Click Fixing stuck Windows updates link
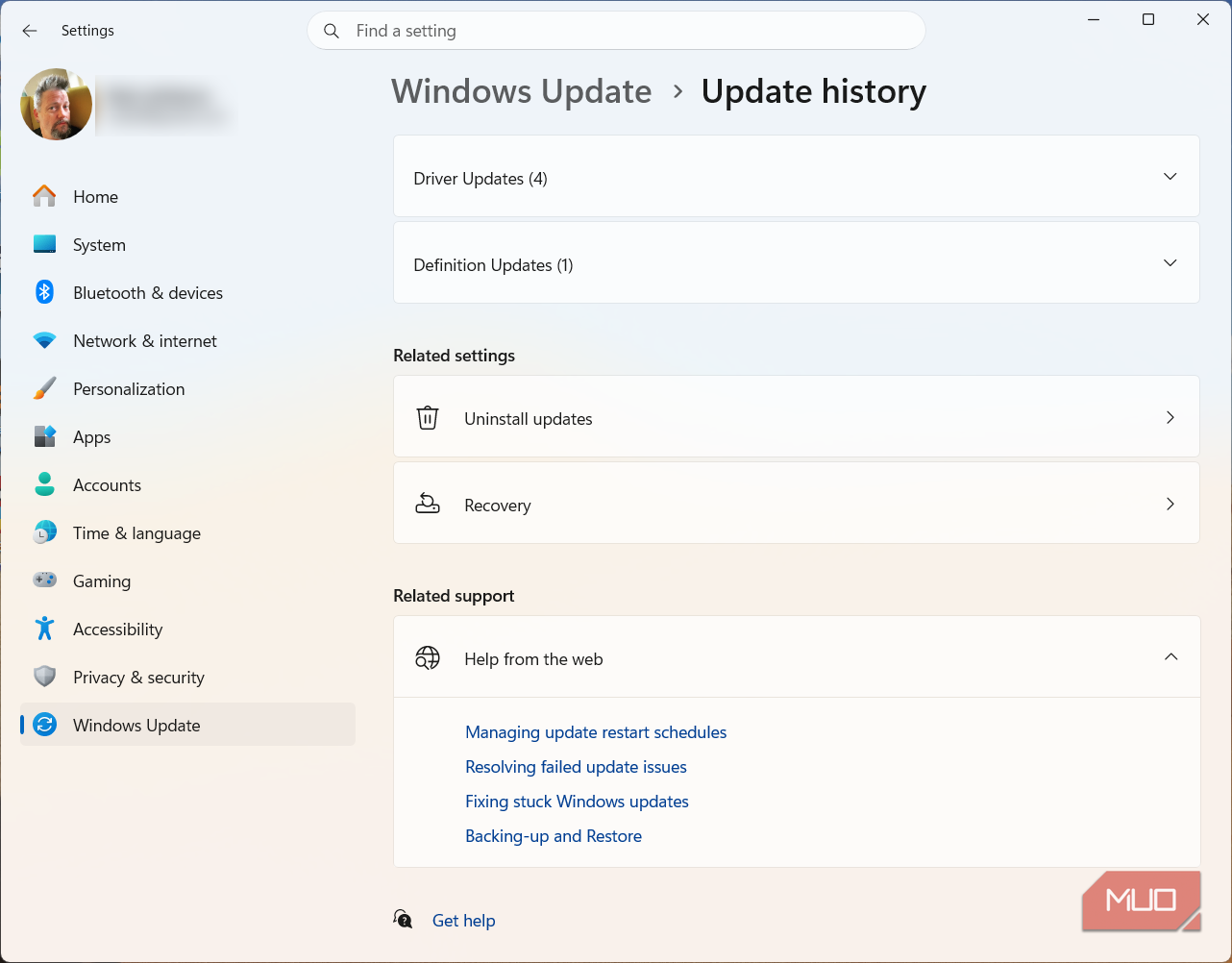The height and width of the screenshot is (963, 1232). coord(577,802)
